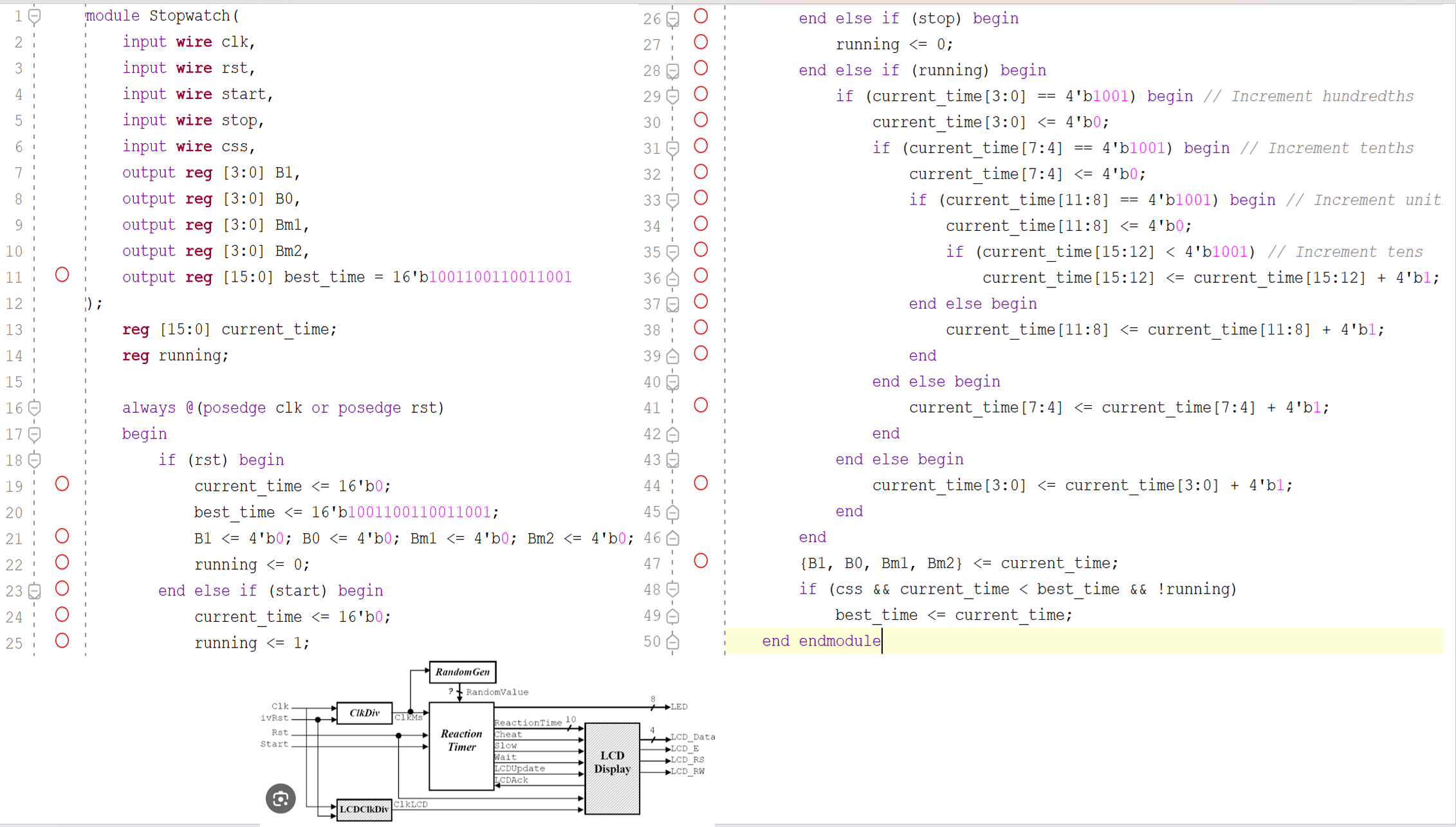Click the breakpoint marker beside line 38

tap(701, 327)
